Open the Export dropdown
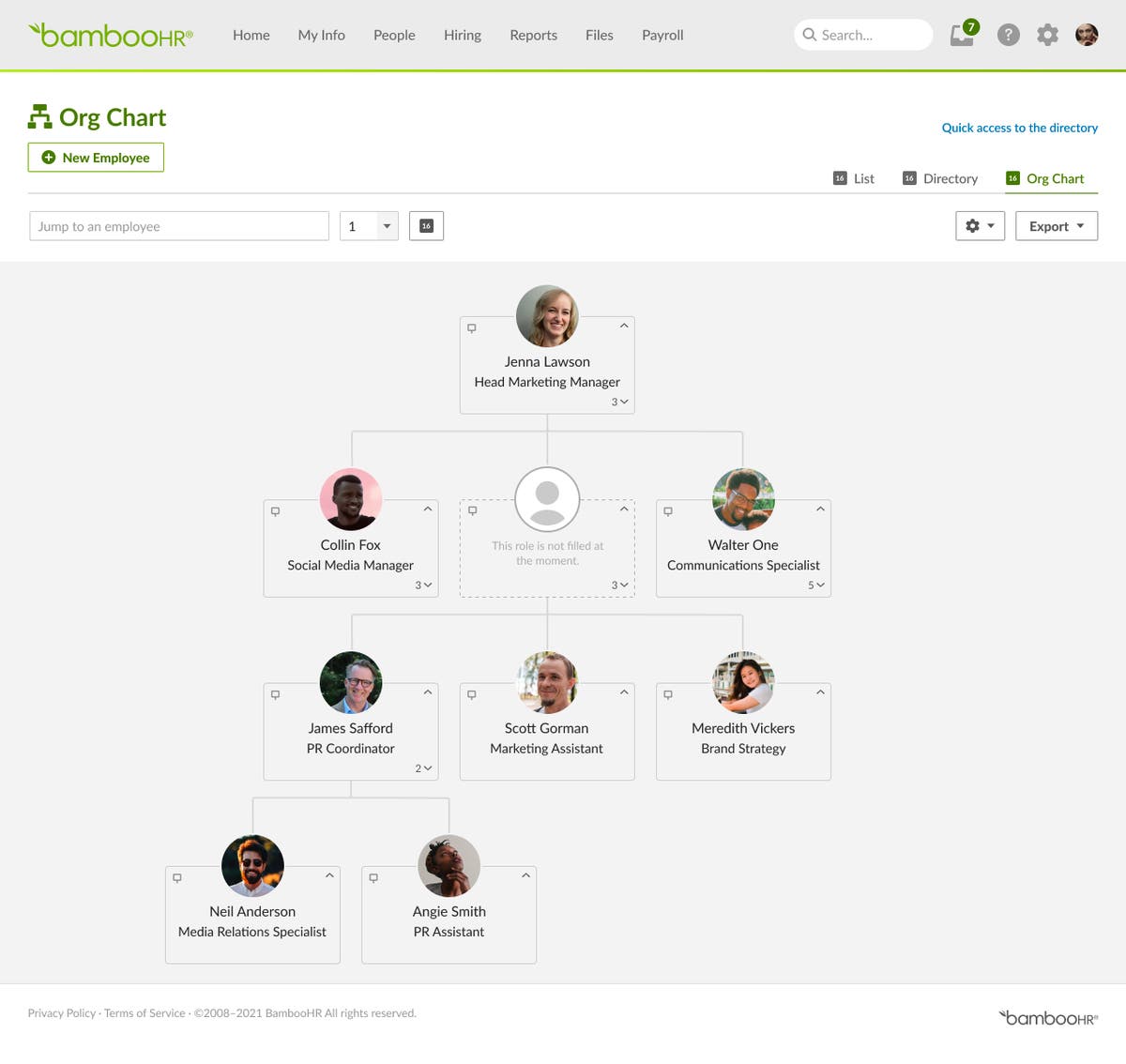1126x1064 pixels. 1056,225
